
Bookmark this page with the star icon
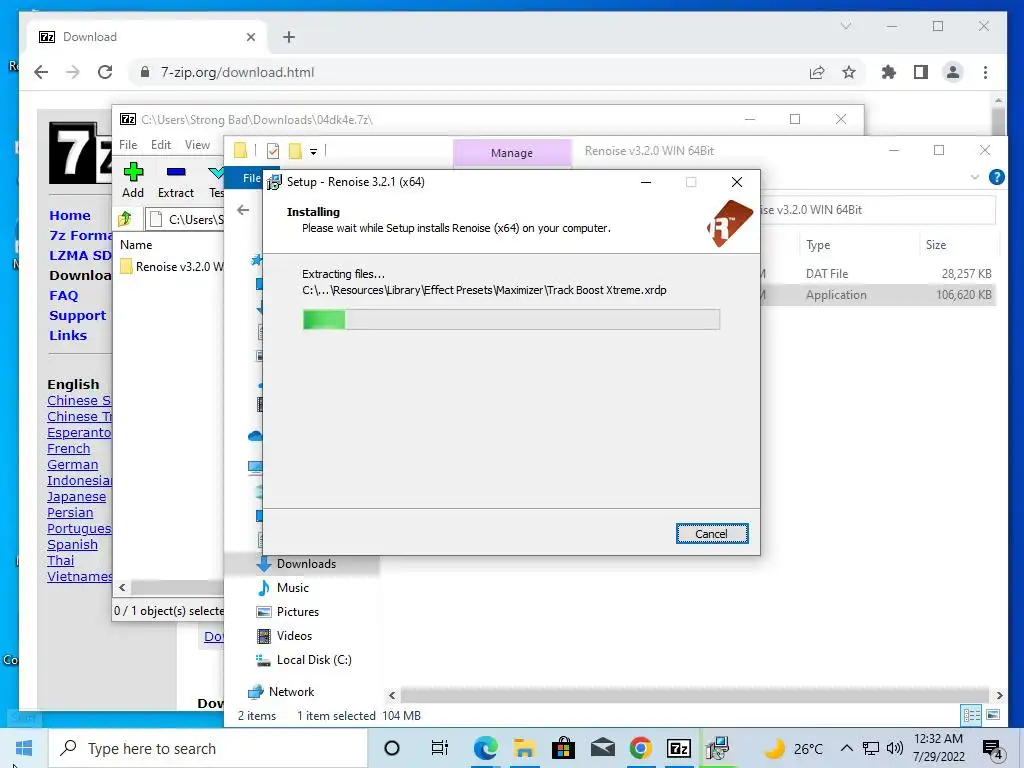[x=848, y=72]
